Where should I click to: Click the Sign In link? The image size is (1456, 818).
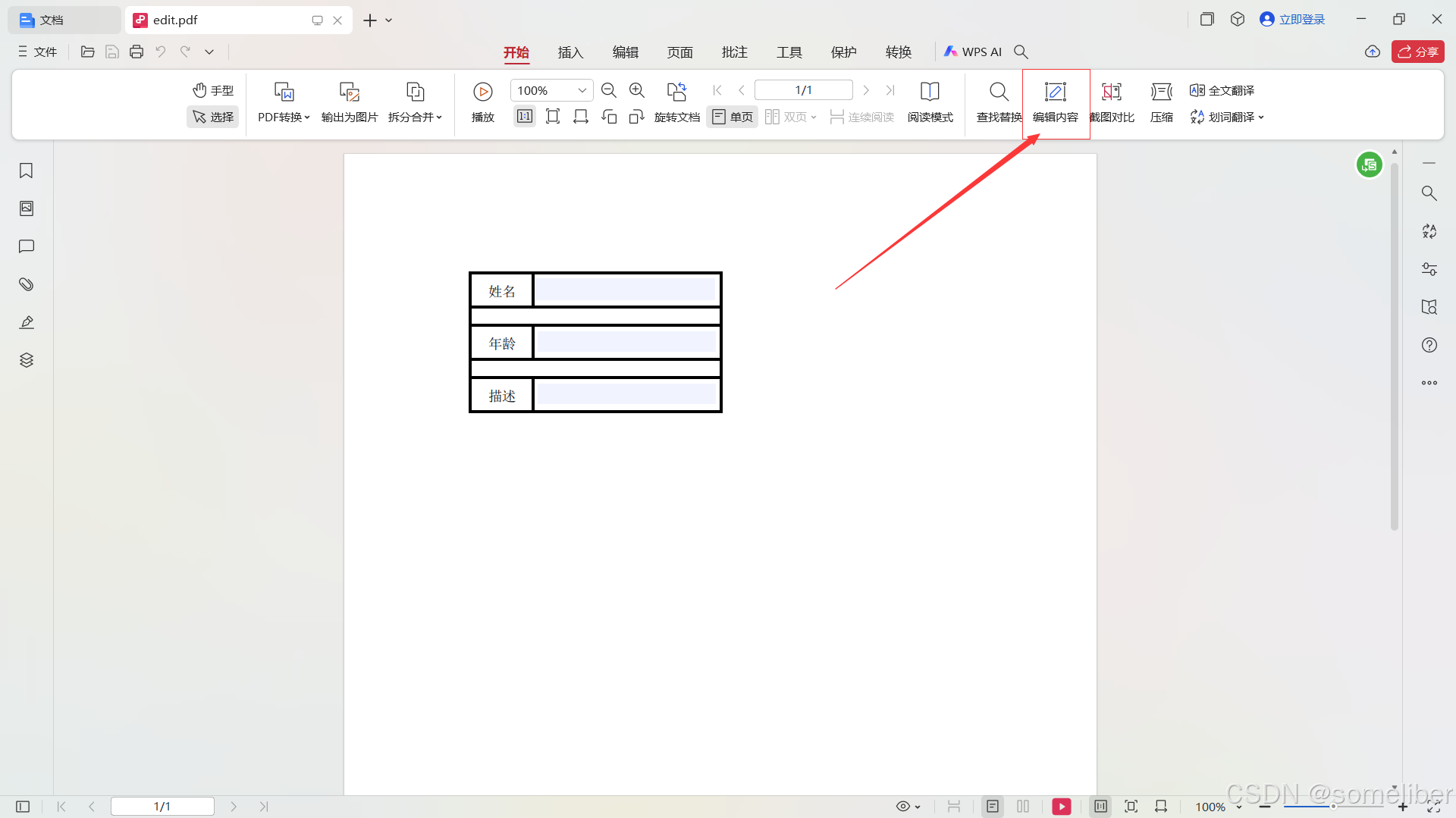point(1292,19)
